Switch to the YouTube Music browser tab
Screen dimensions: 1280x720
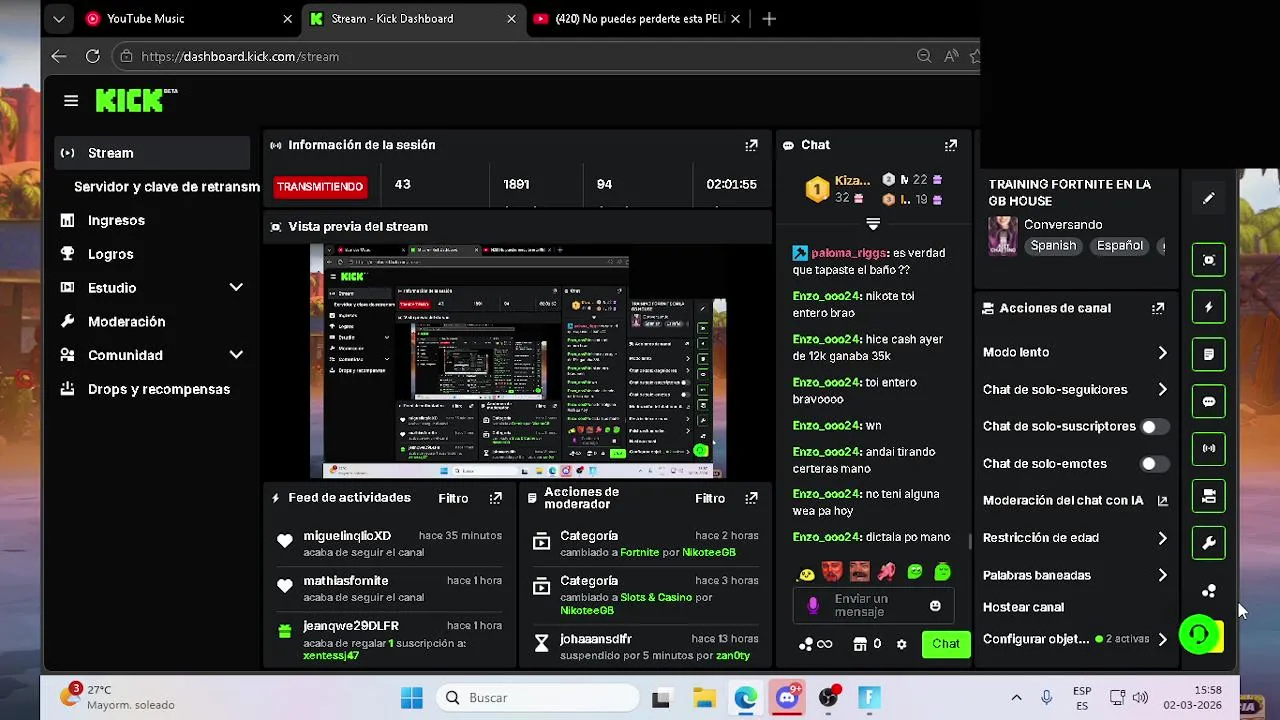point(188,19)
